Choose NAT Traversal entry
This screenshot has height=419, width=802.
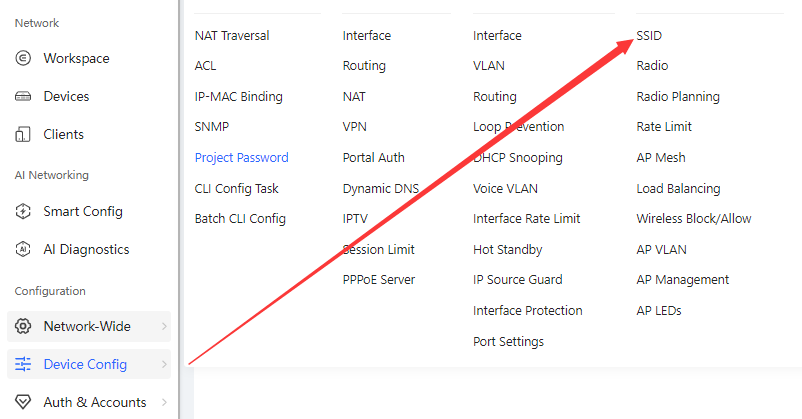click(232, 35)
